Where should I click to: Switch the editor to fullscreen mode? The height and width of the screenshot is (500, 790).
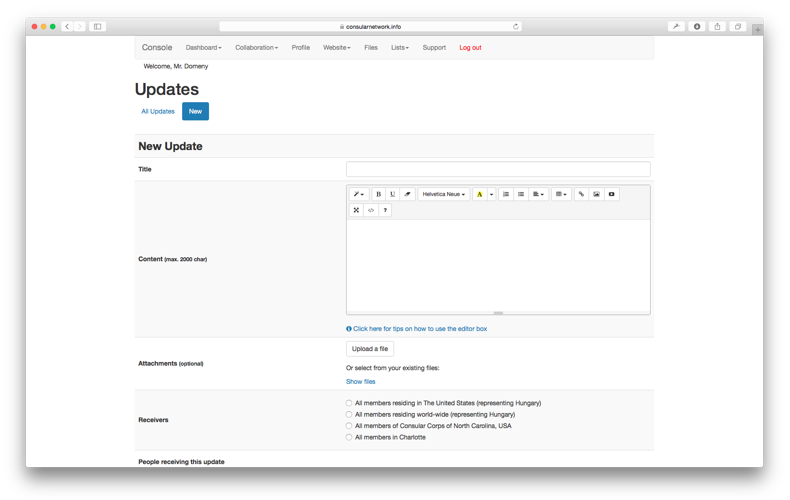point(356,210)
